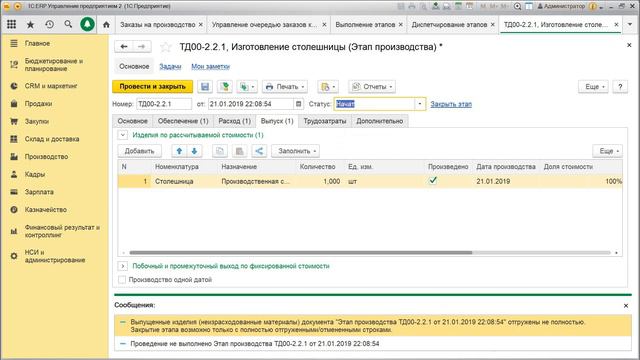Open Администратор user in title bar

(561, 6)
